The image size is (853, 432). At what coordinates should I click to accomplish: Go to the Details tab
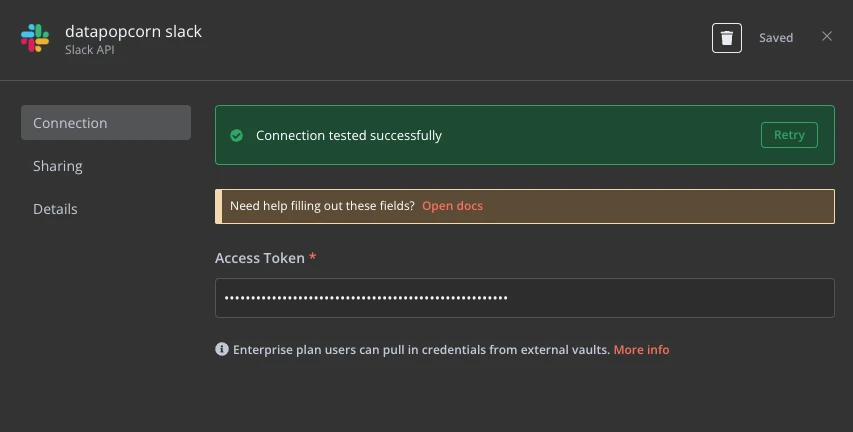(x=55, y=209)
